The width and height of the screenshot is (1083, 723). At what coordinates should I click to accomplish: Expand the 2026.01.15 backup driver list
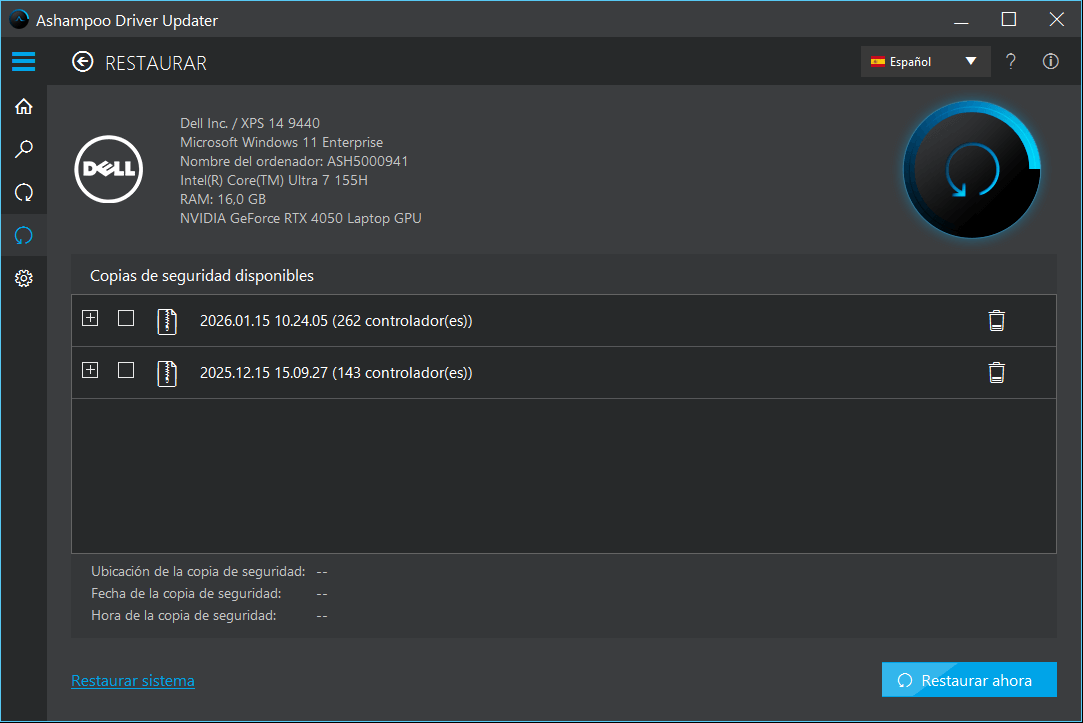coord(90,317)
